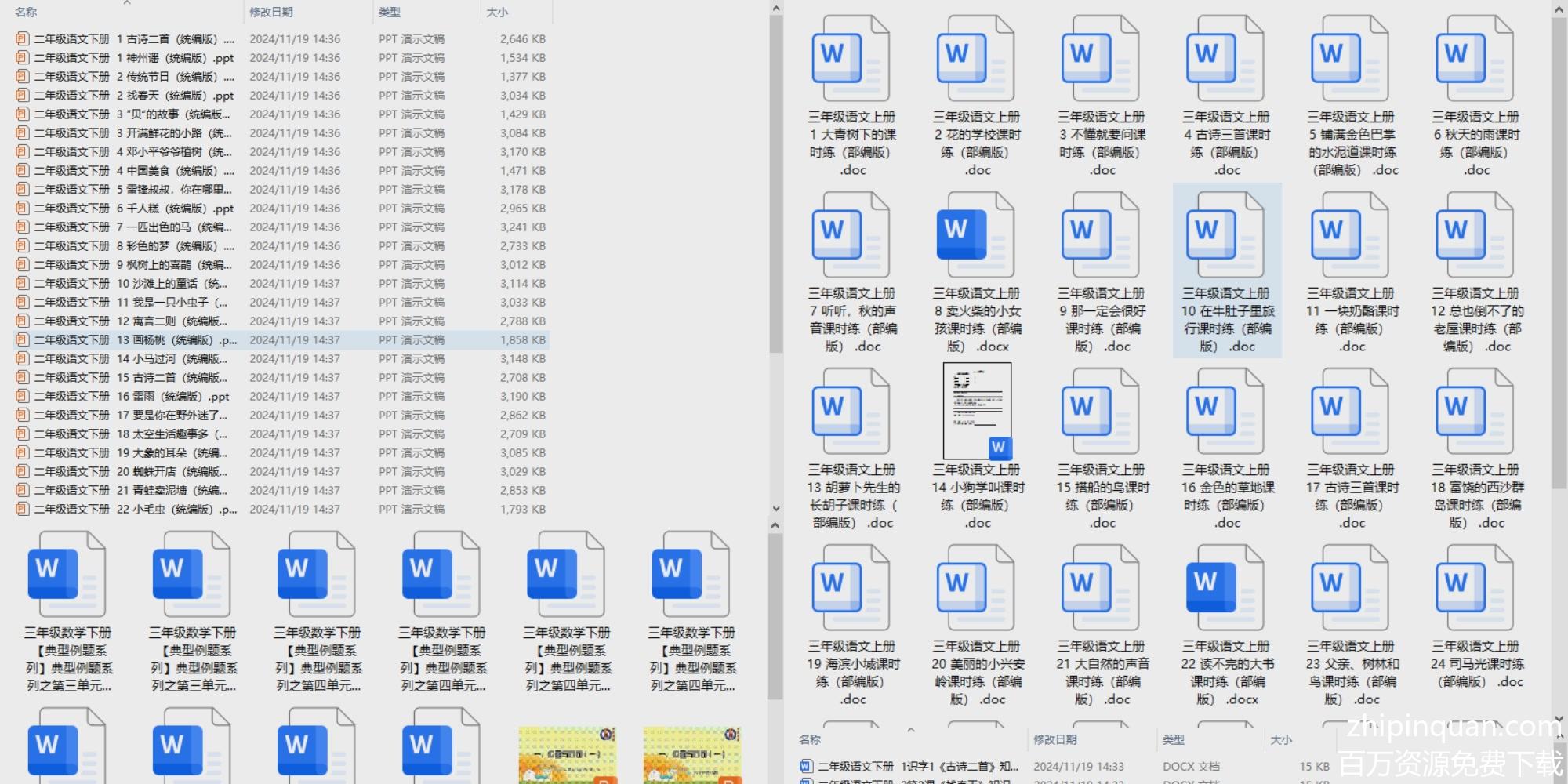Open the "14 小狗学叫课时练" document thumbnail

pos(977,412)
